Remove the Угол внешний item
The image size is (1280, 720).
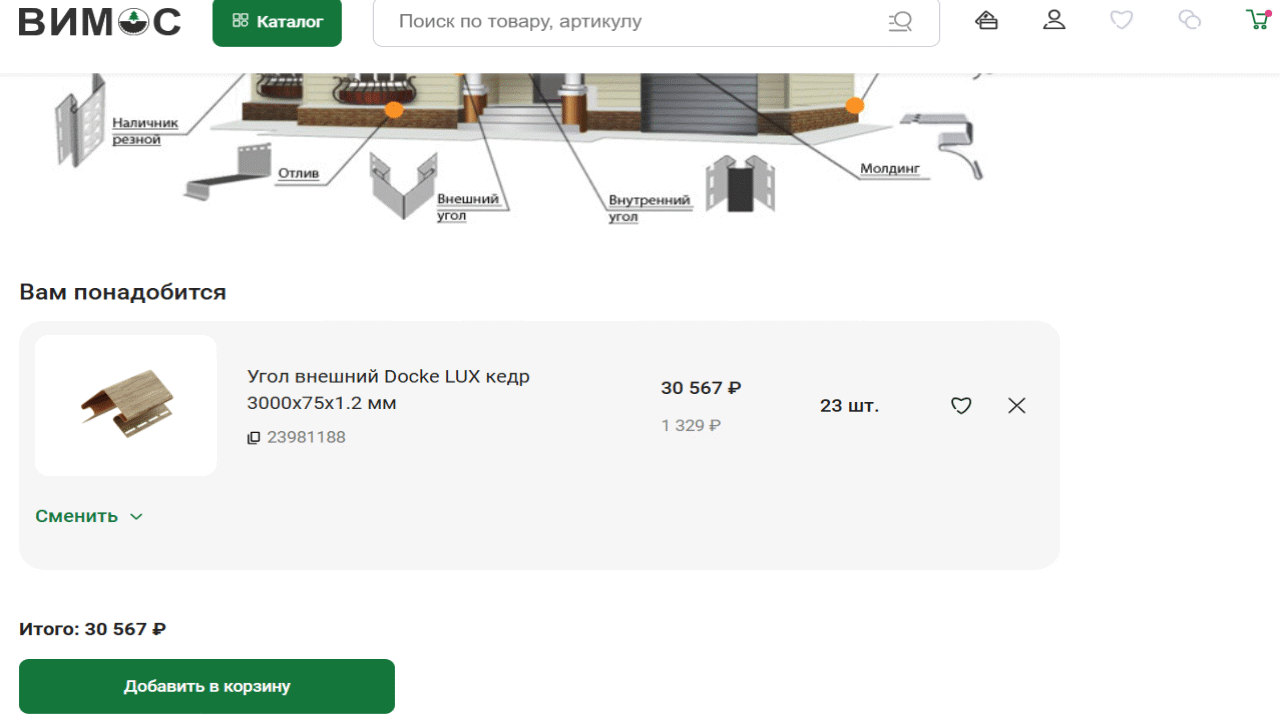[1017, 406]
